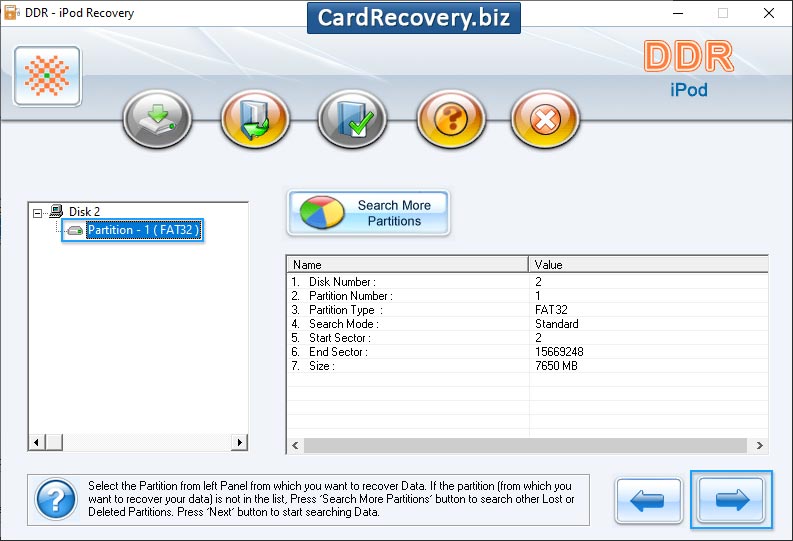The image size is (793, 541).
Task: Go next with the right arrow button
Action: coord(731,500)
